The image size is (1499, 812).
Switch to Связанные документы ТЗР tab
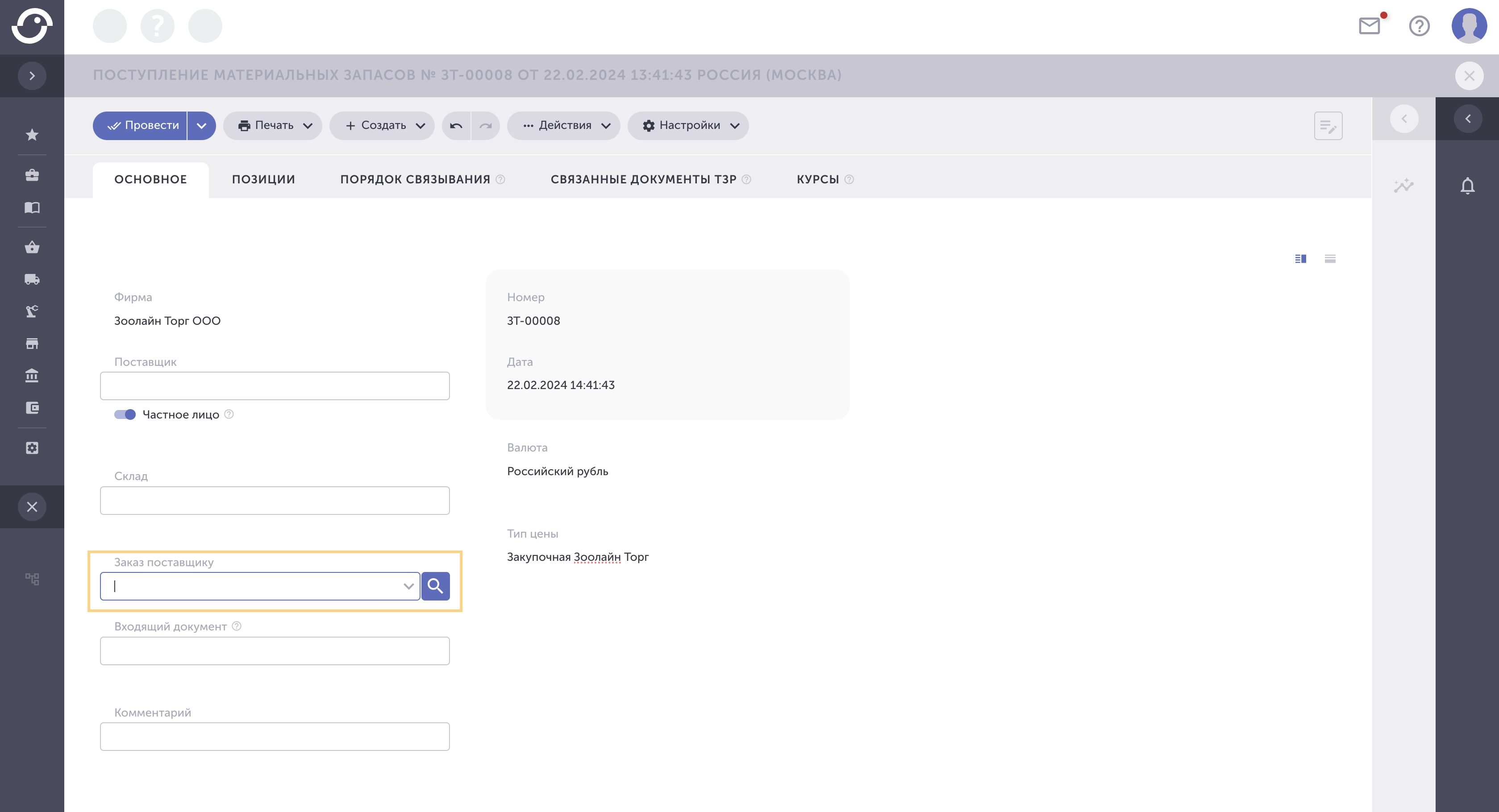point(644,180)
